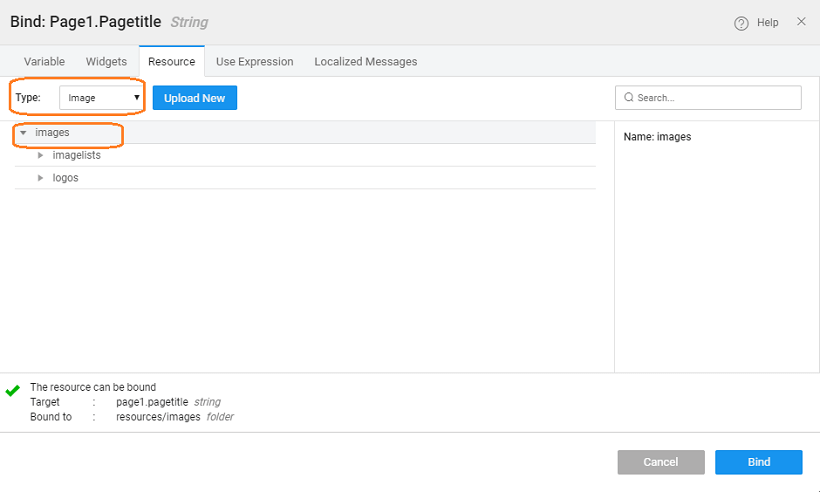This screenshot has height=492, width=820.
Task: Open the Localized Messages tab
Action: (x=365, y=61)
